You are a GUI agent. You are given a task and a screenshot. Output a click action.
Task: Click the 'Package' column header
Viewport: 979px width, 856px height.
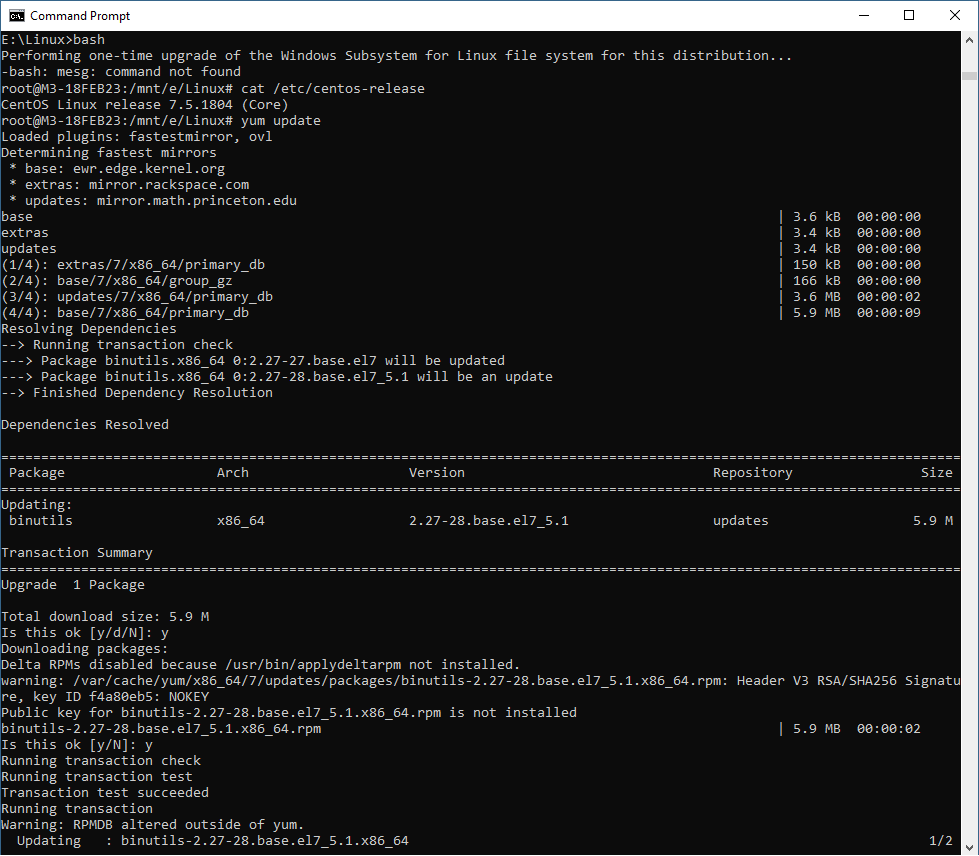(37, 473)
